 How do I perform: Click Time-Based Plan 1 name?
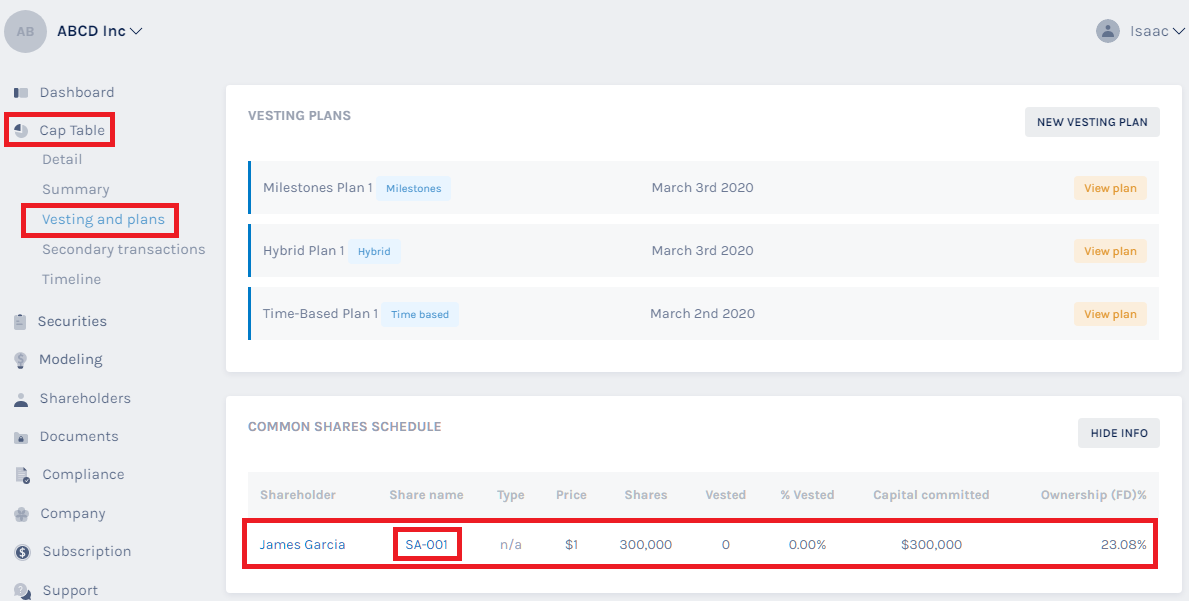tap(320, 314)
